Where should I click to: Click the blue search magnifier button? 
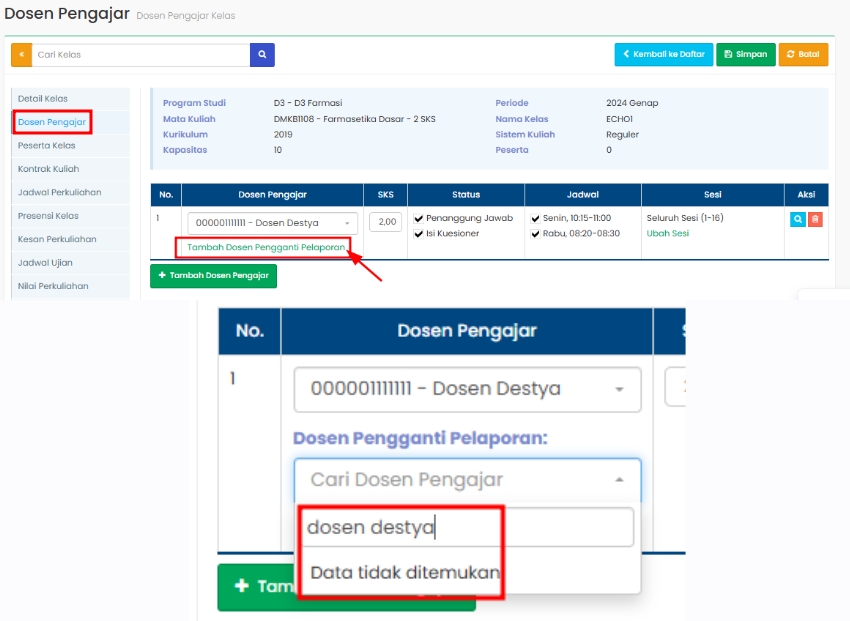pos(262,55)
